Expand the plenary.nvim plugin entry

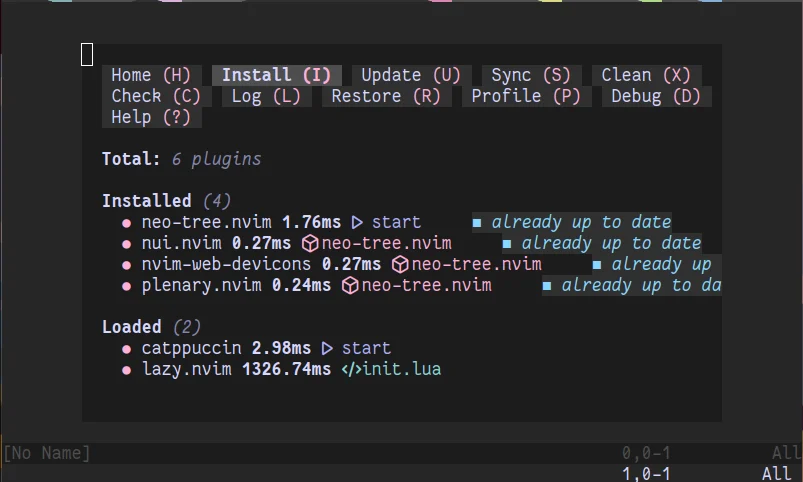201,285
